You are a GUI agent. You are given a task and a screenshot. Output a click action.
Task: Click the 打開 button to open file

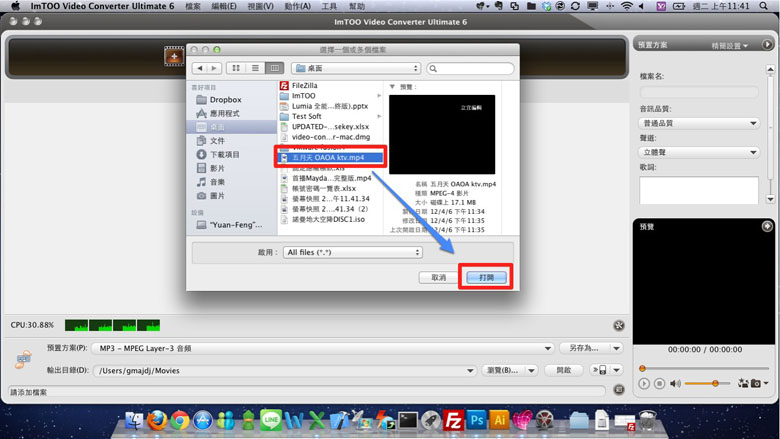click(x=486, y=277)
